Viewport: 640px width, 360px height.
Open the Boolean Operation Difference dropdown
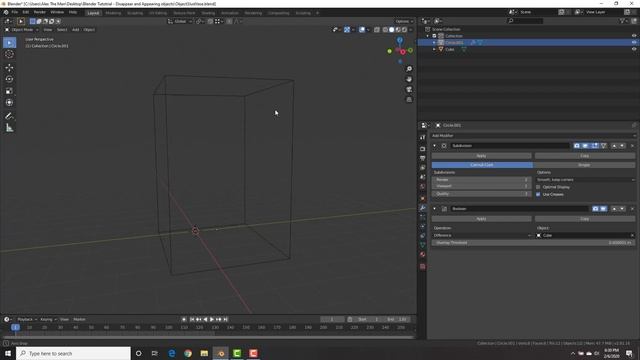coord(482,236)
